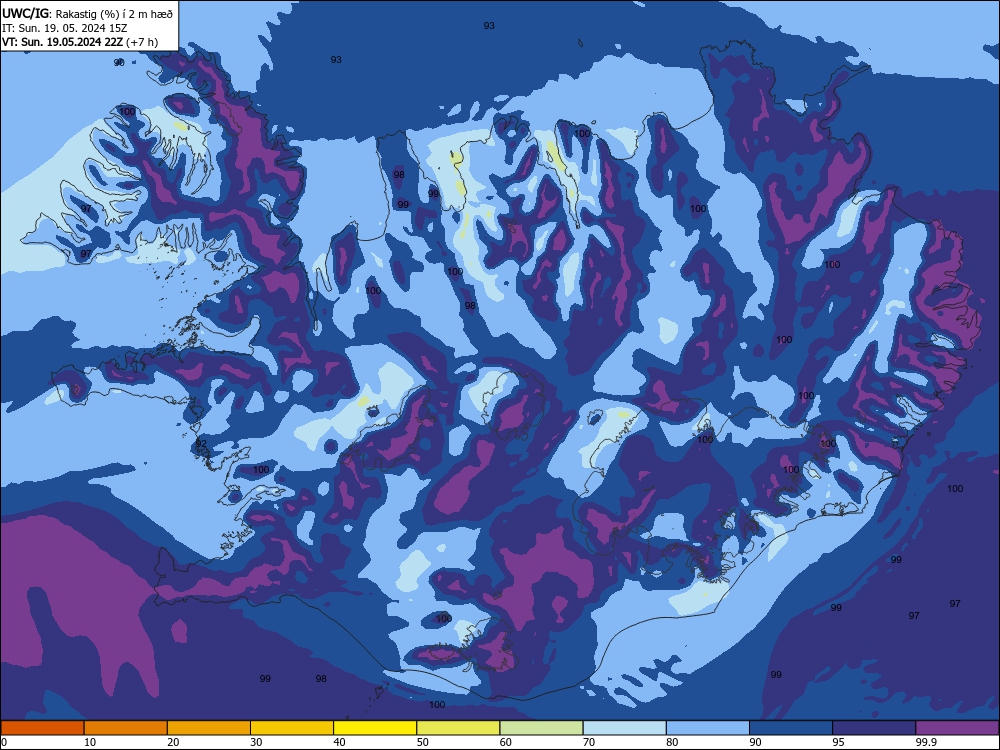This screenshot has width=1000, height=750.
Task: Pick the amber 20–30 legend swatch
Action: pos(209,728)
